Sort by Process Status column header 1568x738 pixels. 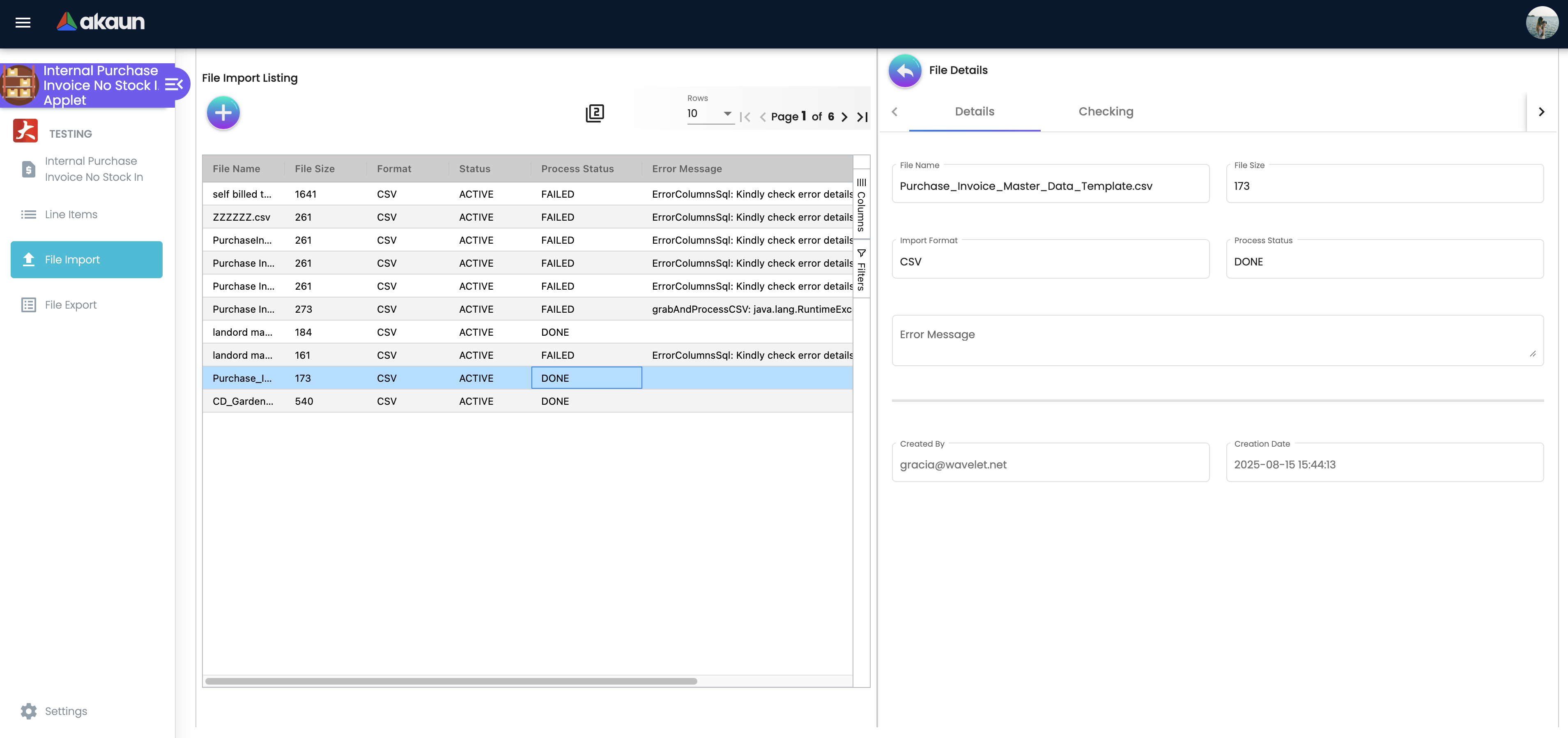pos(586,168)
